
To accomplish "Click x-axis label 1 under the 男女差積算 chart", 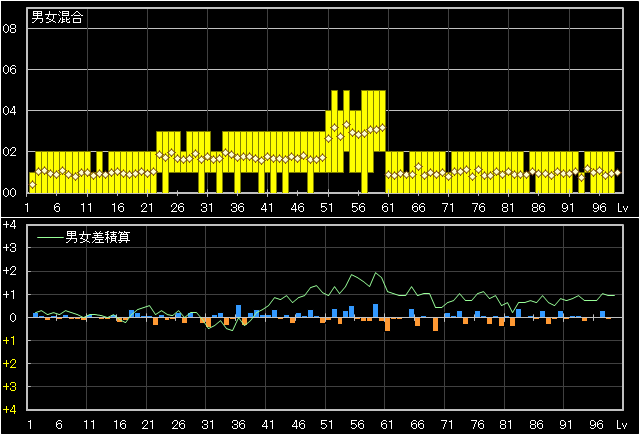I will click(30, 425).
